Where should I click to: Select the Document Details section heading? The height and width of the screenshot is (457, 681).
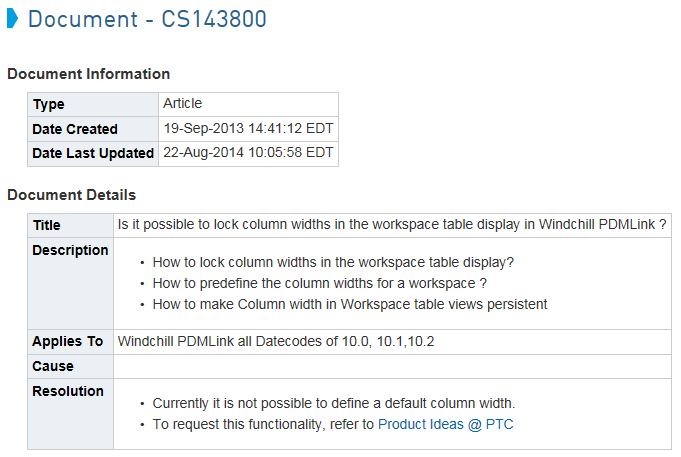tap(72, 195)
